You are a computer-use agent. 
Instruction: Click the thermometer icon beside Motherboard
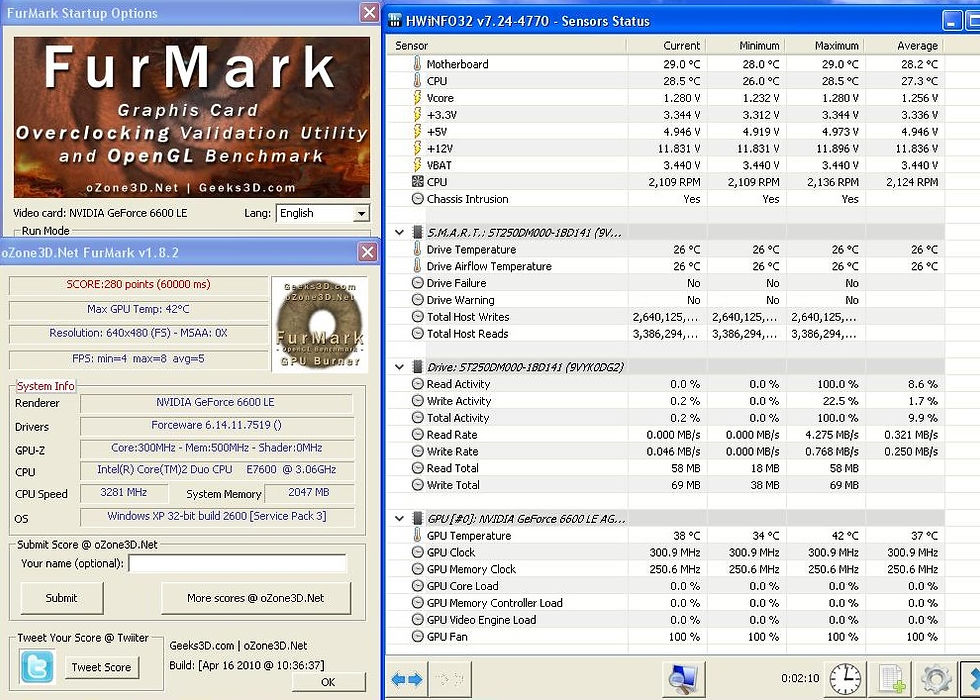(x=417, y=64)
